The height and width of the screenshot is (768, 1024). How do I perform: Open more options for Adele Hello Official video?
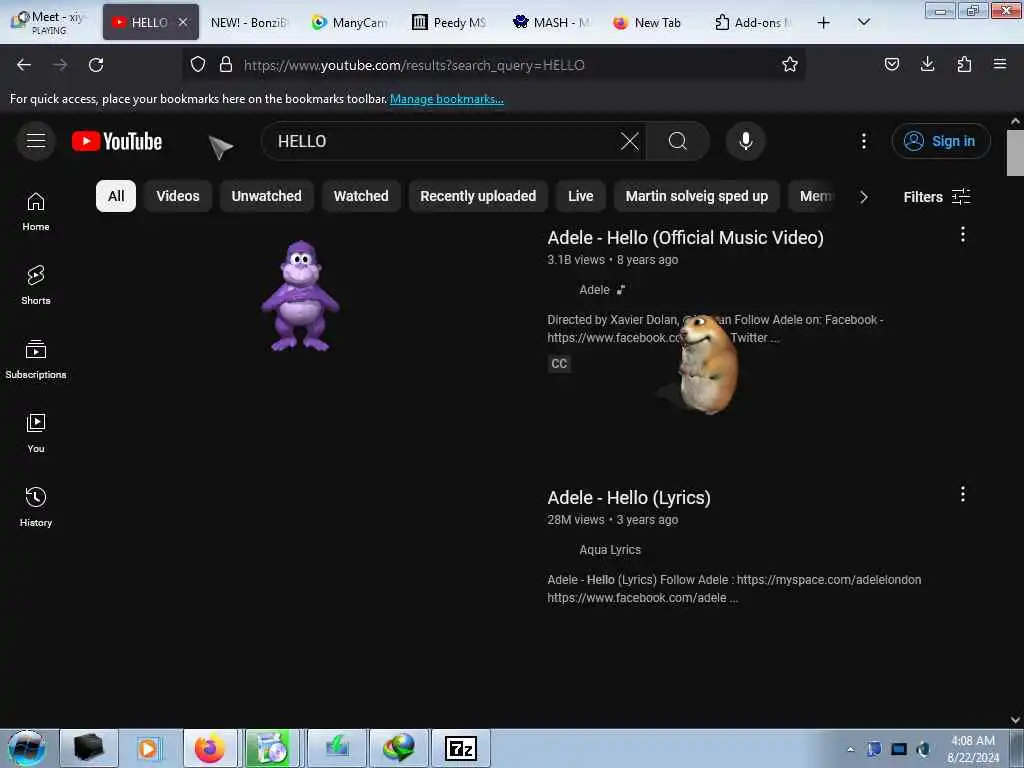[x=963, y=234]
